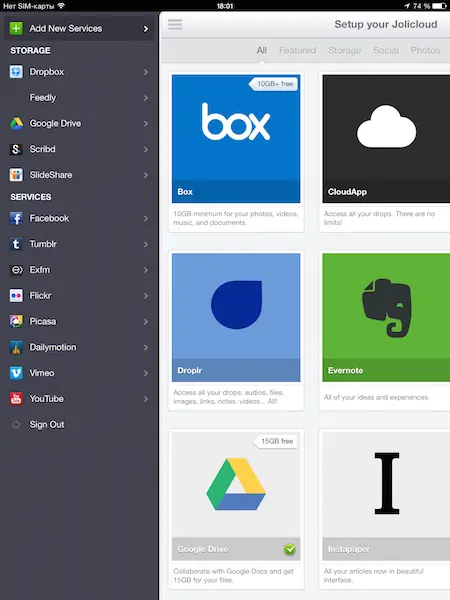Select the YouTube icon
450x600 pixels.
click(x=16, y=399)
